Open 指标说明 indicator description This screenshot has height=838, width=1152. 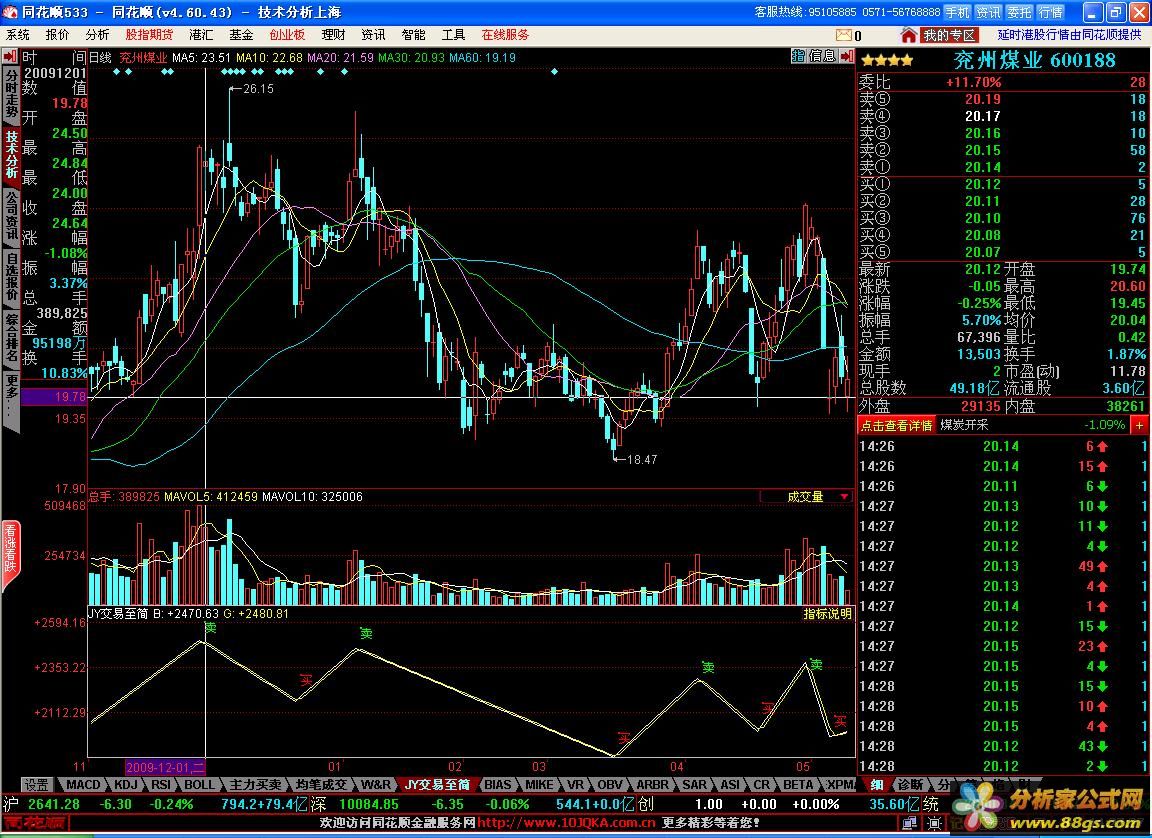[827, 613]
